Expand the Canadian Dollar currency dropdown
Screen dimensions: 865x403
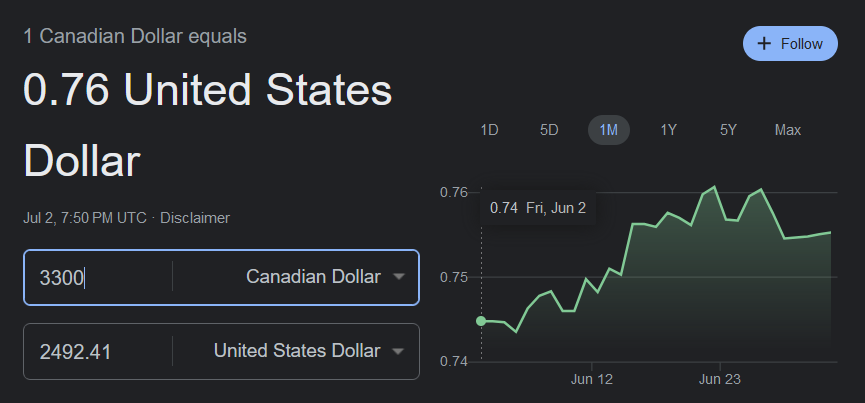coord(312,277)
